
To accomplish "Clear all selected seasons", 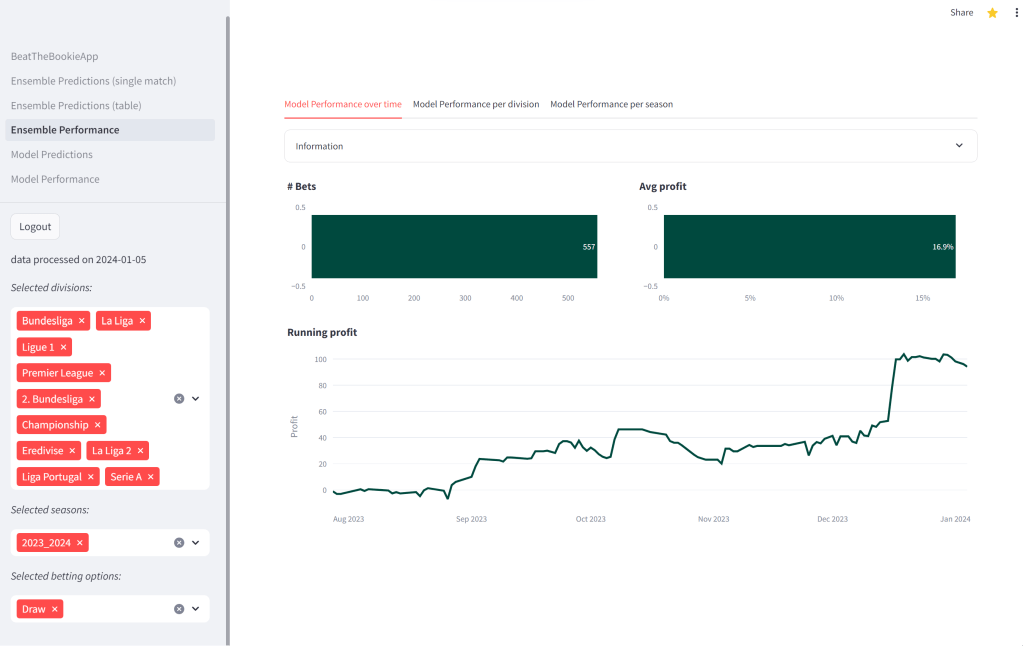I will coord(179,543).
